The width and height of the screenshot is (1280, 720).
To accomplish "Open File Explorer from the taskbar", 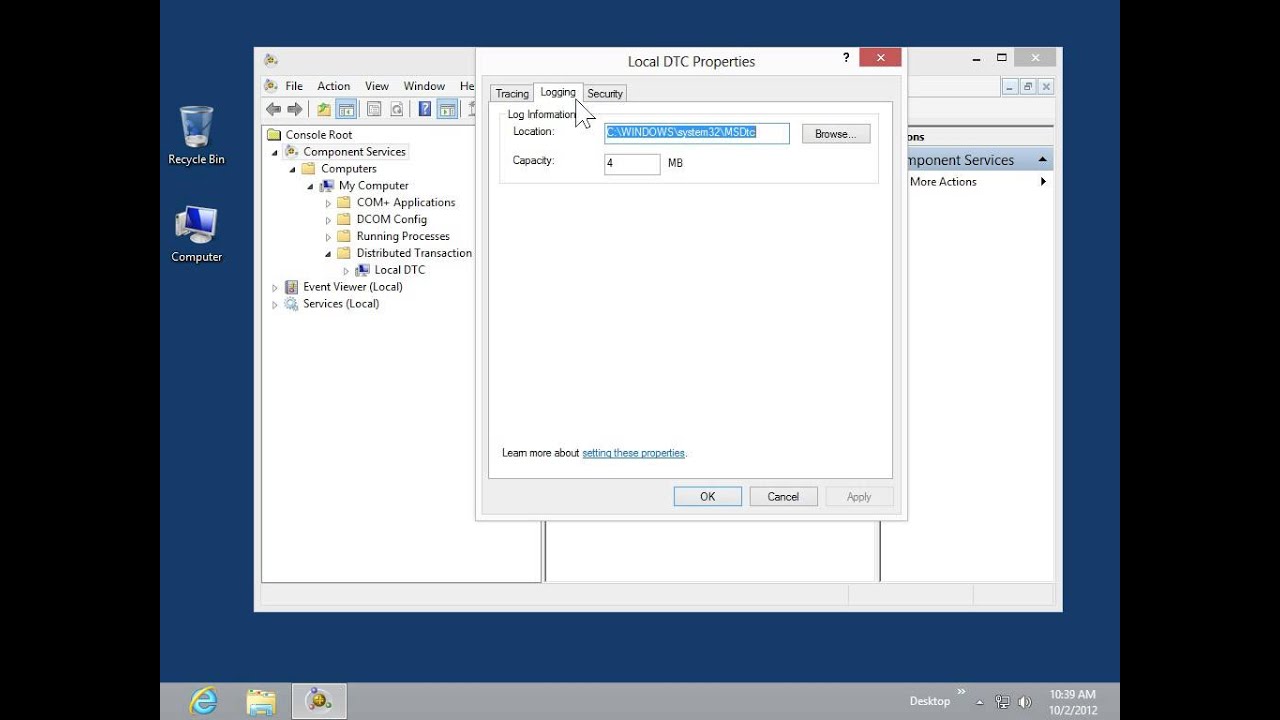I will click(x=261, y=701).
